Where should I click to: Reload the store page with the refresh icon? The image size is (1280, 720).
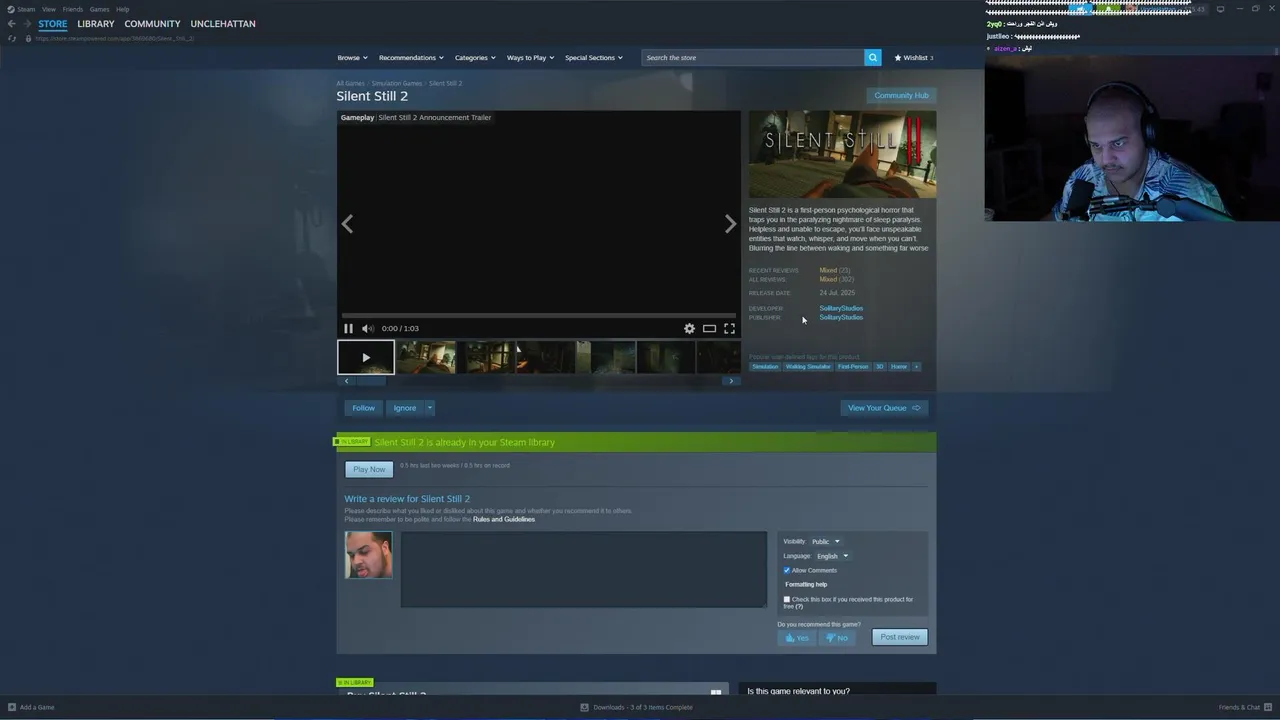coord(12,38)
